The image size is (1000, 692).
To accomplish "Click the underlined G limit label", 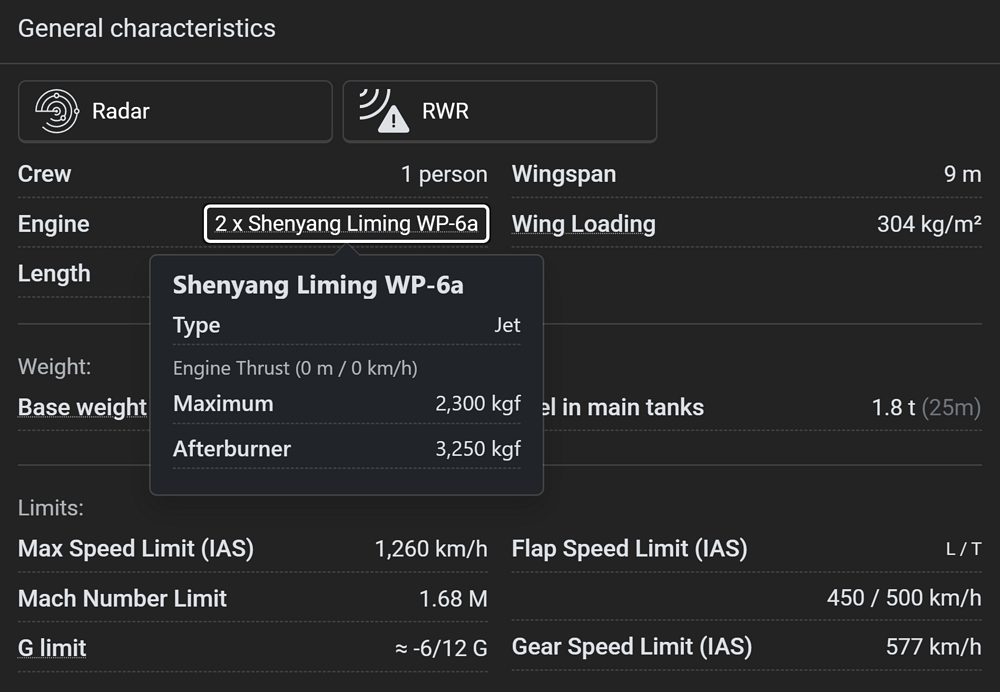I will [x=52, y=648].
